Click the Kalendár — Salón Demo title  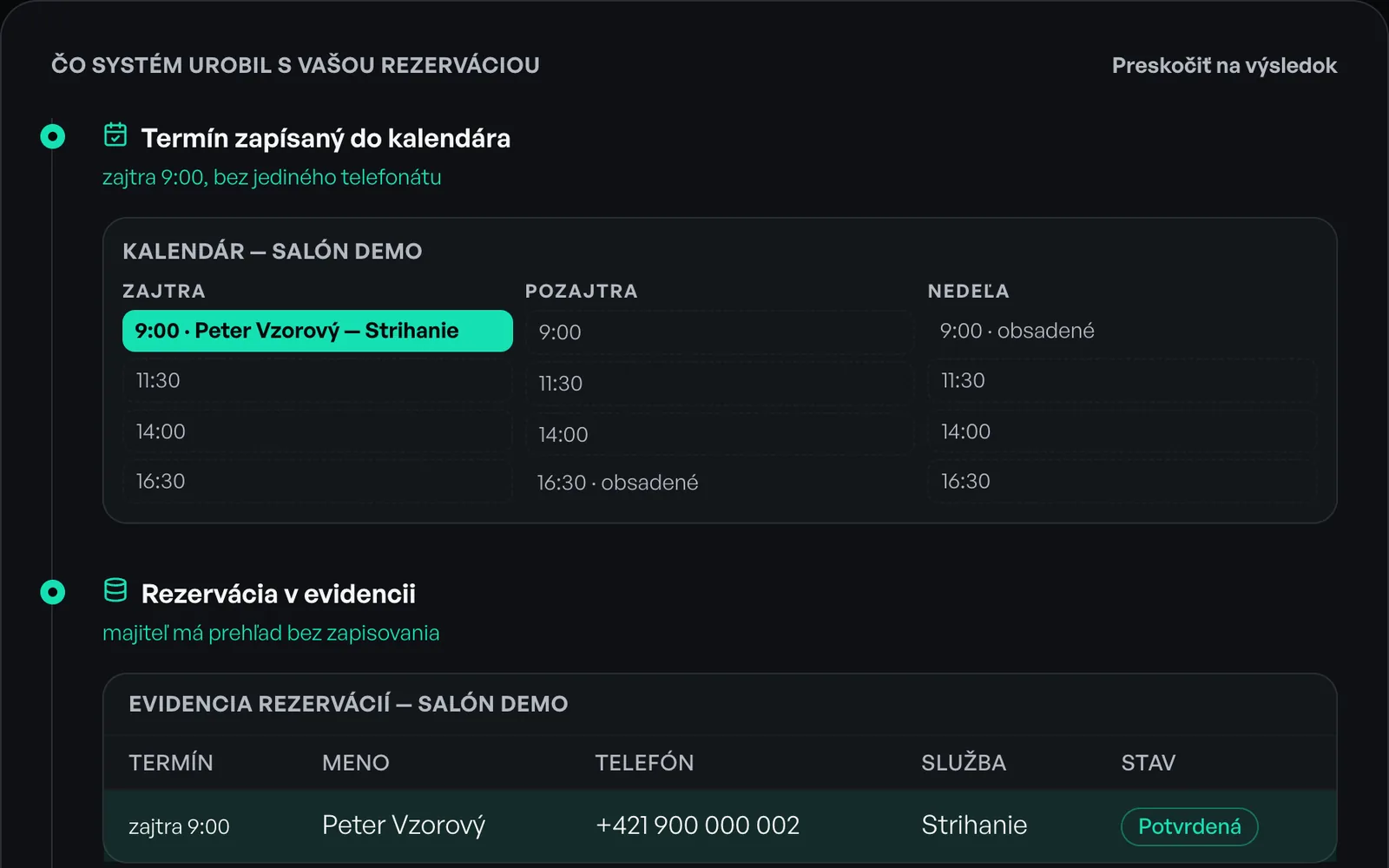(x=273, y=251)
